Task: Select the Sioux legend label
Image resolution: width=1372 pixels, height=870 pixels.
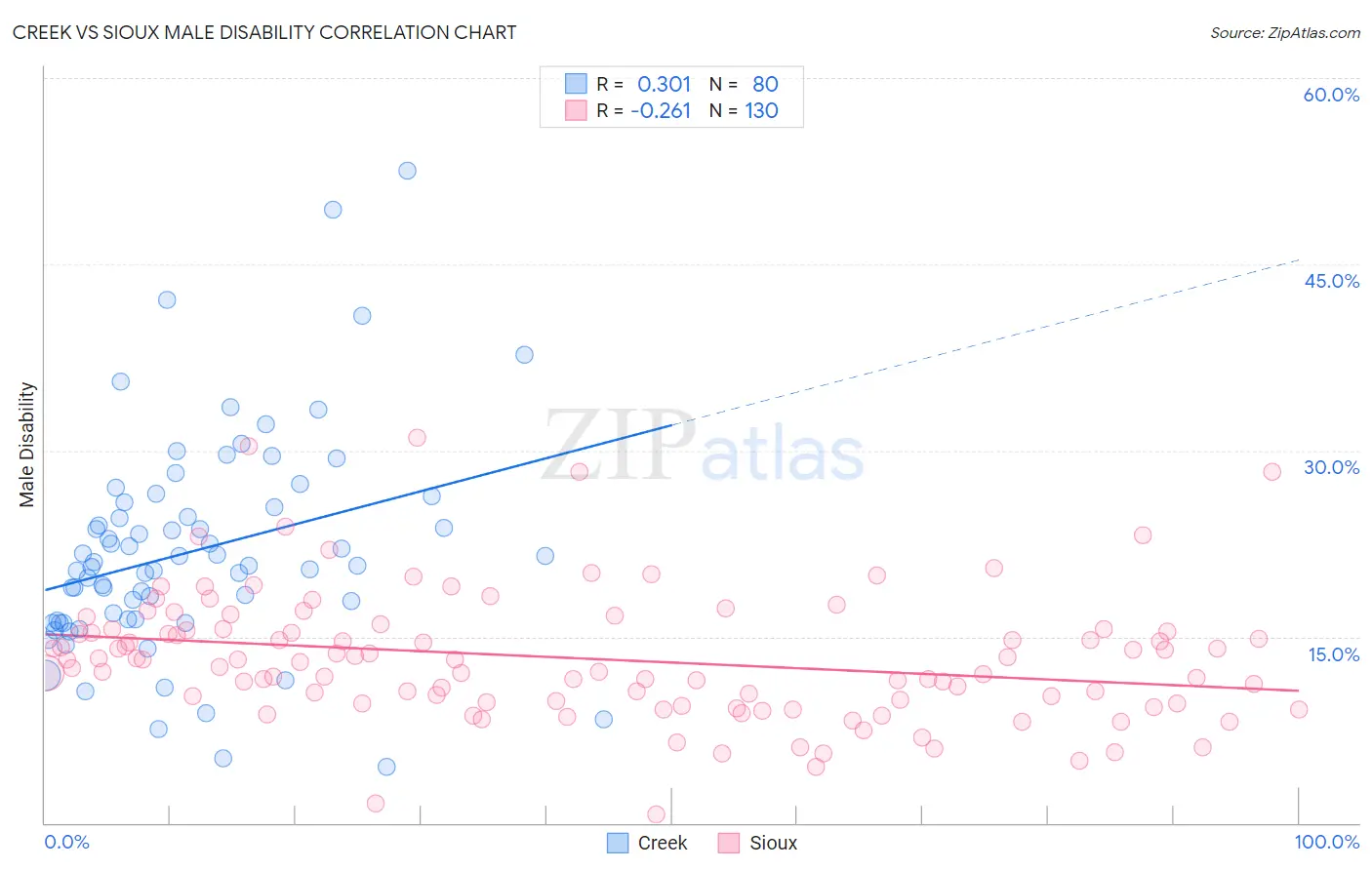Action: pos(774,843)
